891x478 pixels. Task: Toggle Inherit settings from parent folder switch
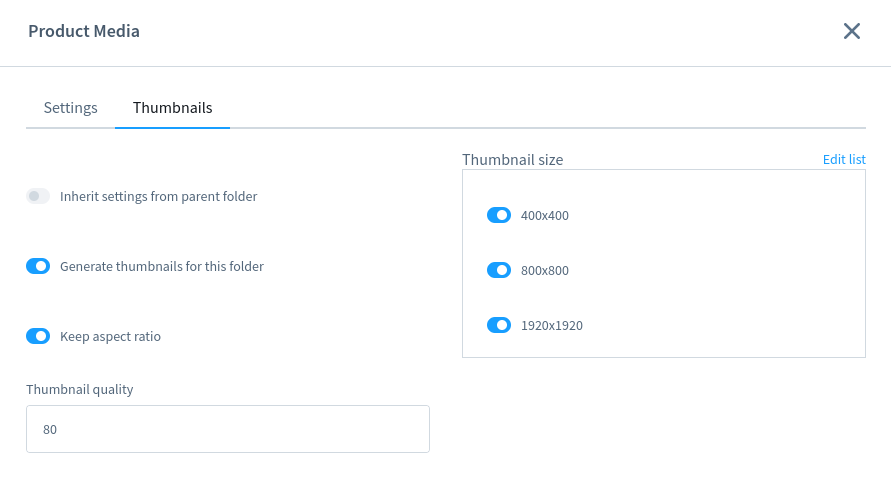pos(38,196)
